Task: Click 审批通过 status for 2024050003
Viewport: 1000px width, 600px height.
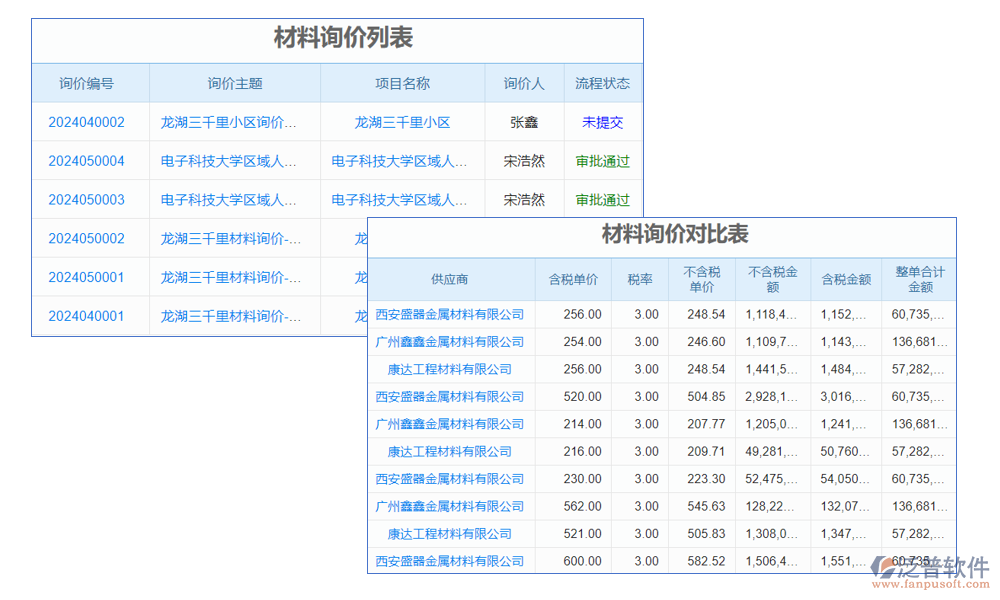Action: (x=603, y=199)
